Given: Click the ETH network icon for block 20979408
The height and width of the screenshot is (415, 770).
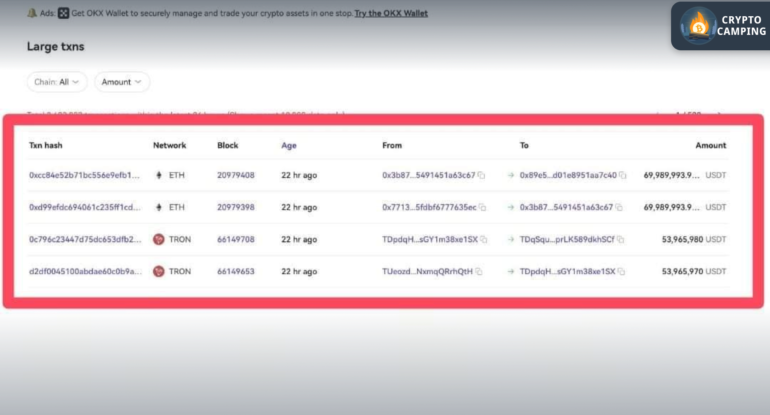Looking at the screenshot, I should tap(158, 176).
